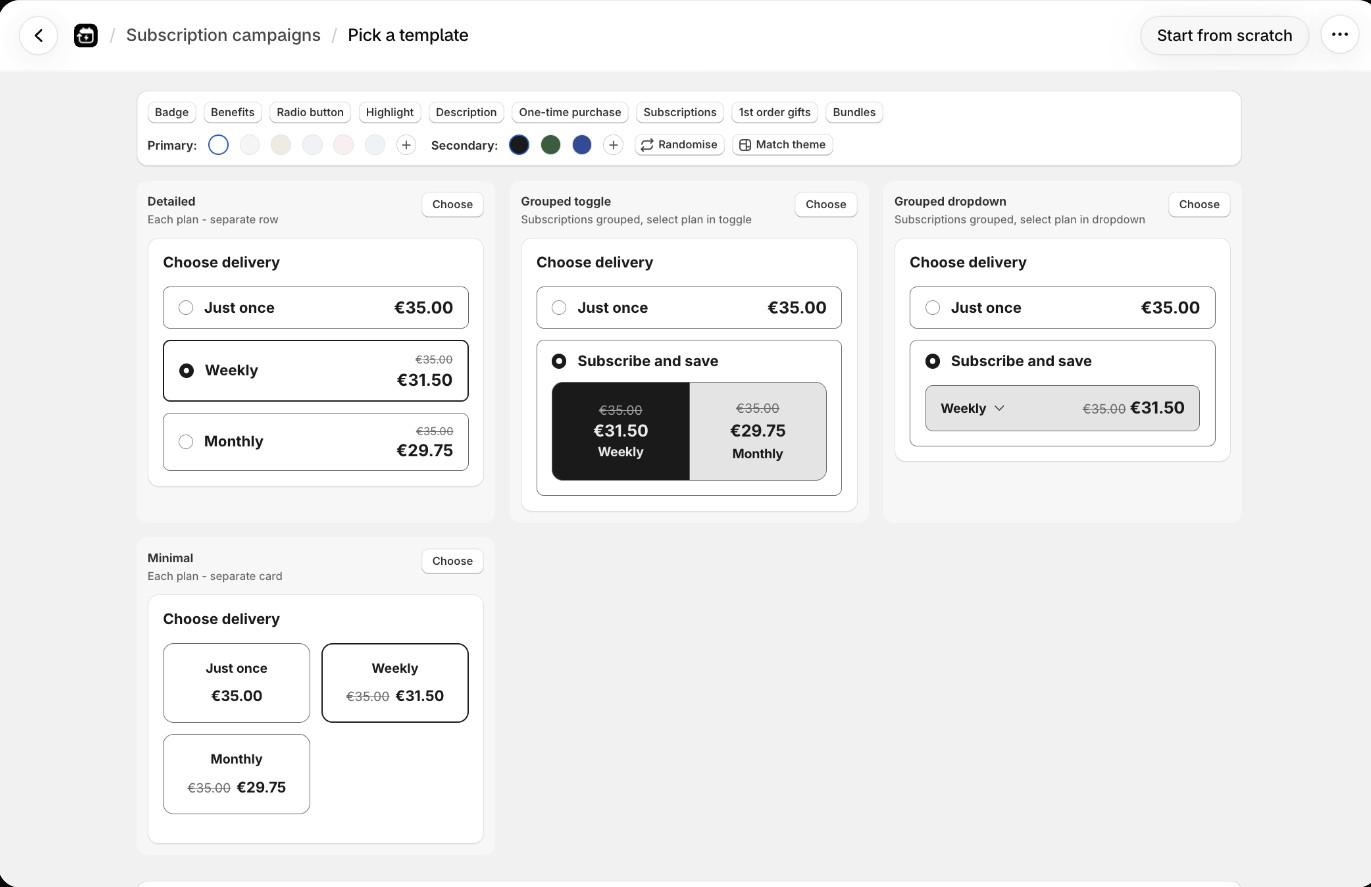Viewport: 1371px width, 887px height.
Task: Switch to Monthly in the Grouped toggle
Action: [x=758, y=431]
